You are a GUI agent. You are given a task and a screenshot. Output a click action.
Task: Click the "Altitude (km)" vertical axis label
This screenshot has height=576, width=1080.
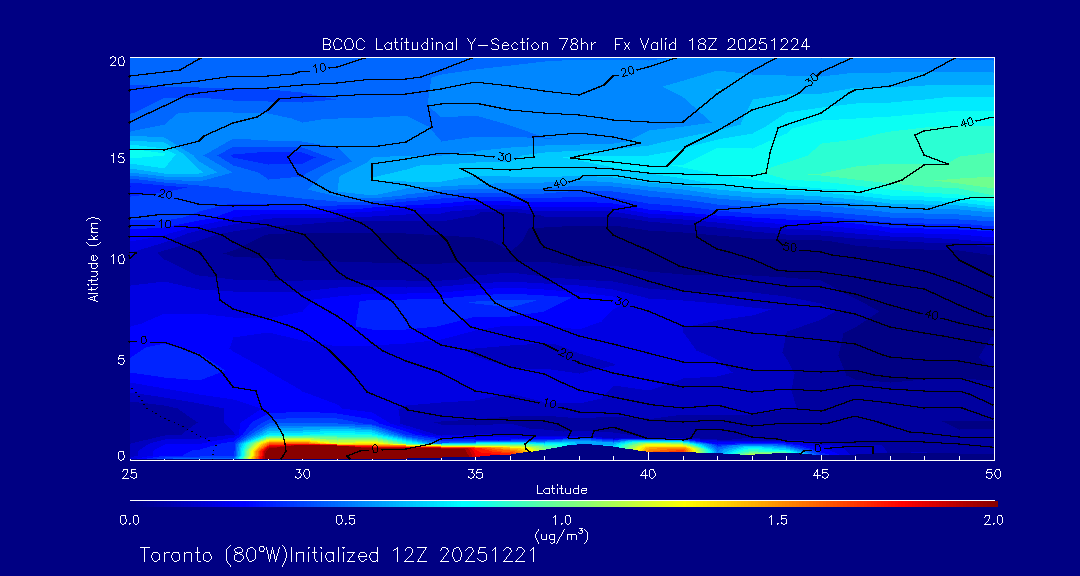93,259
